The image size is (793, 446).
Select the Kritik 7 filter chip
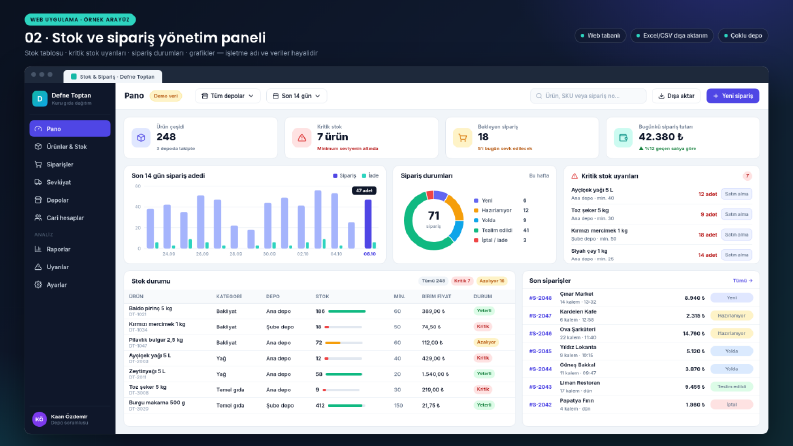tap(462, 281)
